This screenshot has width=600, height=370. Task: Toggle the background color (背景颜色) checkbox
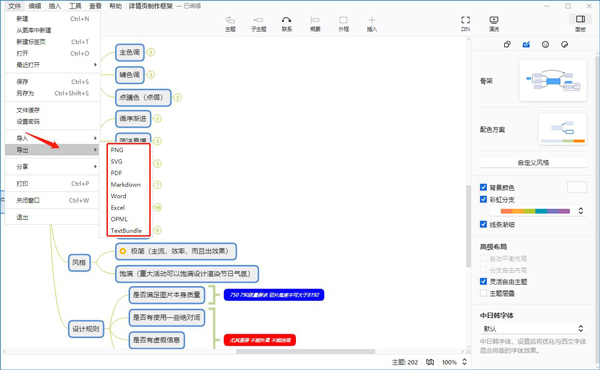(x=483, y=187)
